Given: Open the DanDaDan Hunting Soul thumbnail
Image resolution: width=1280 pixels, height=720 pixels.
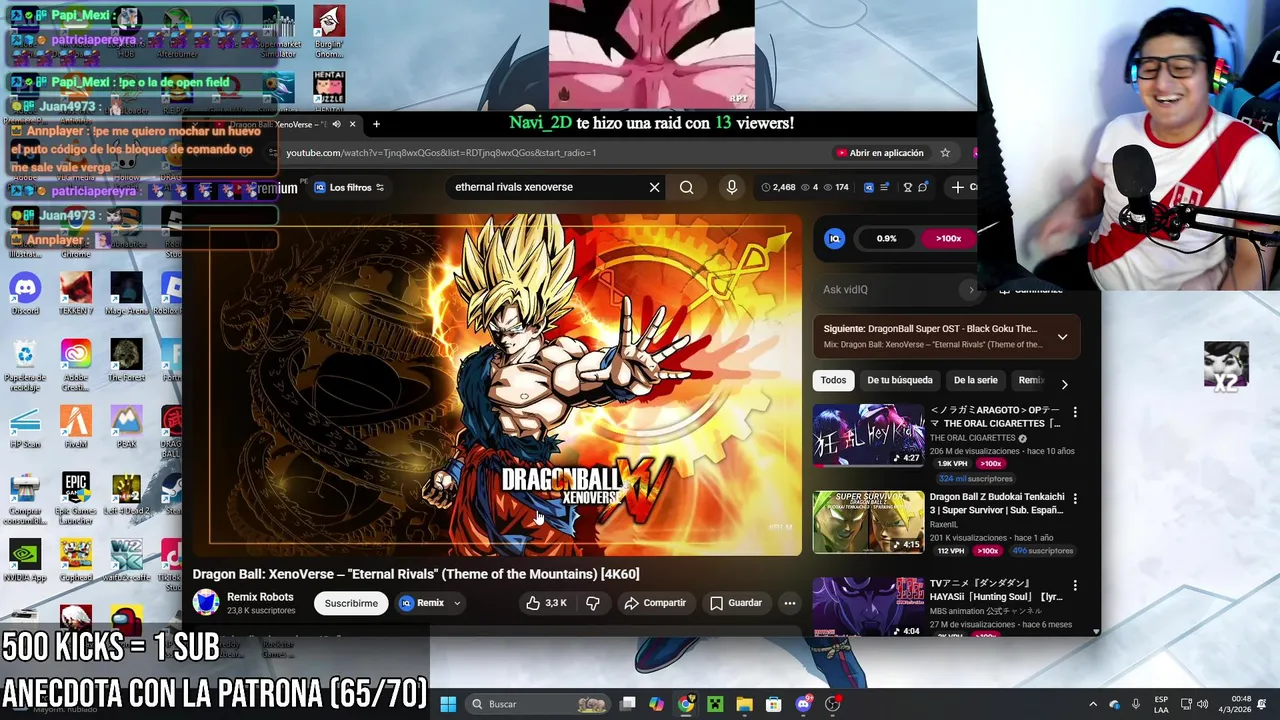Looking at the screenshot, I should point(868,606).
